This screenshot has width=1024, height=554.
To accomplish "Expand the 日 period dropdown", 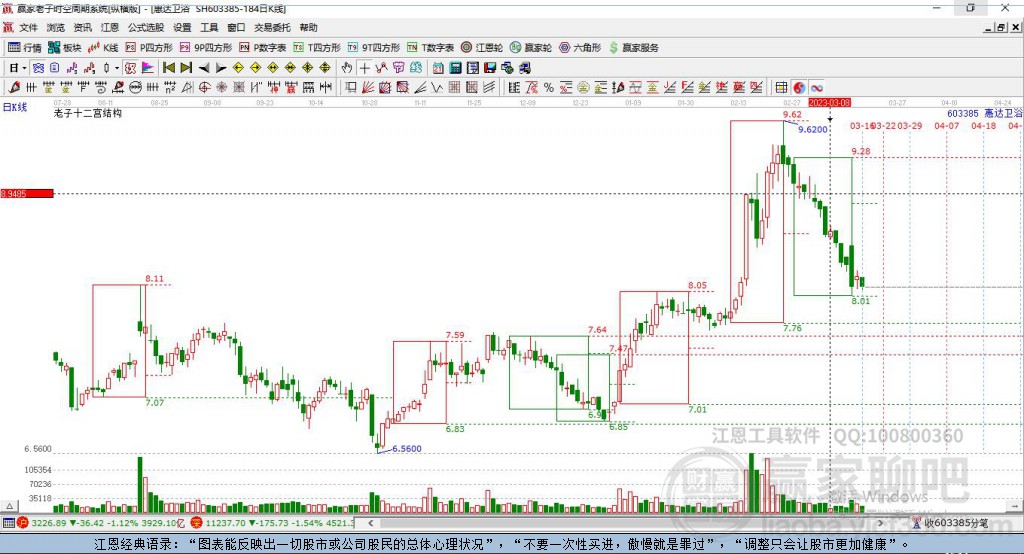I will 24,68.
